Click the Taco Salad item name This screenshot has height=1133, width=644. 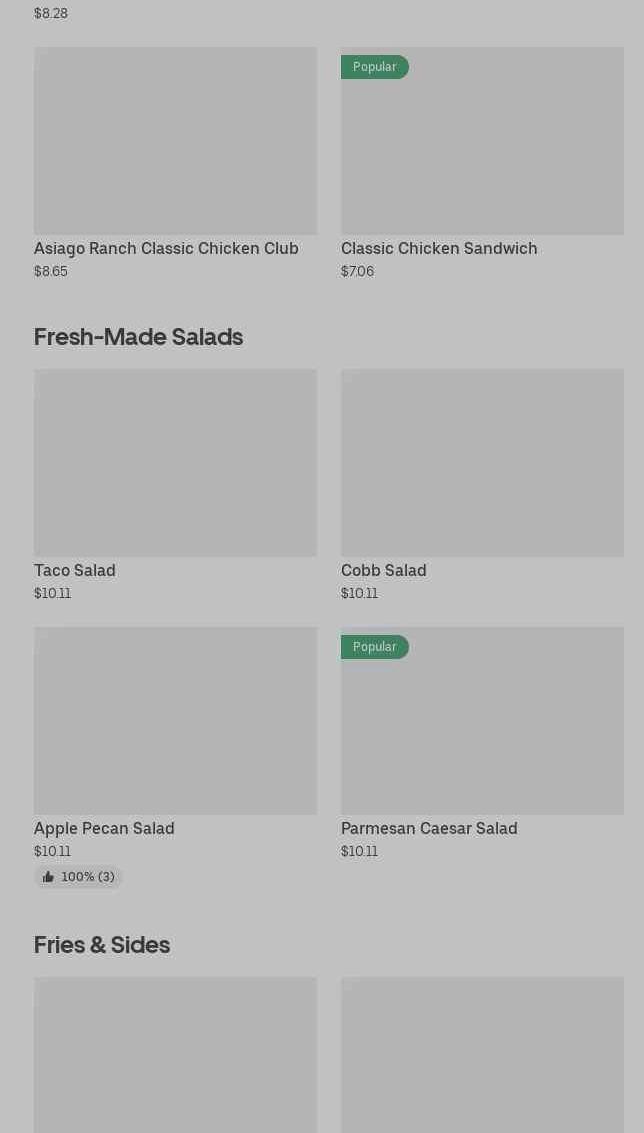pyautogui.click(x=75, y=571)
